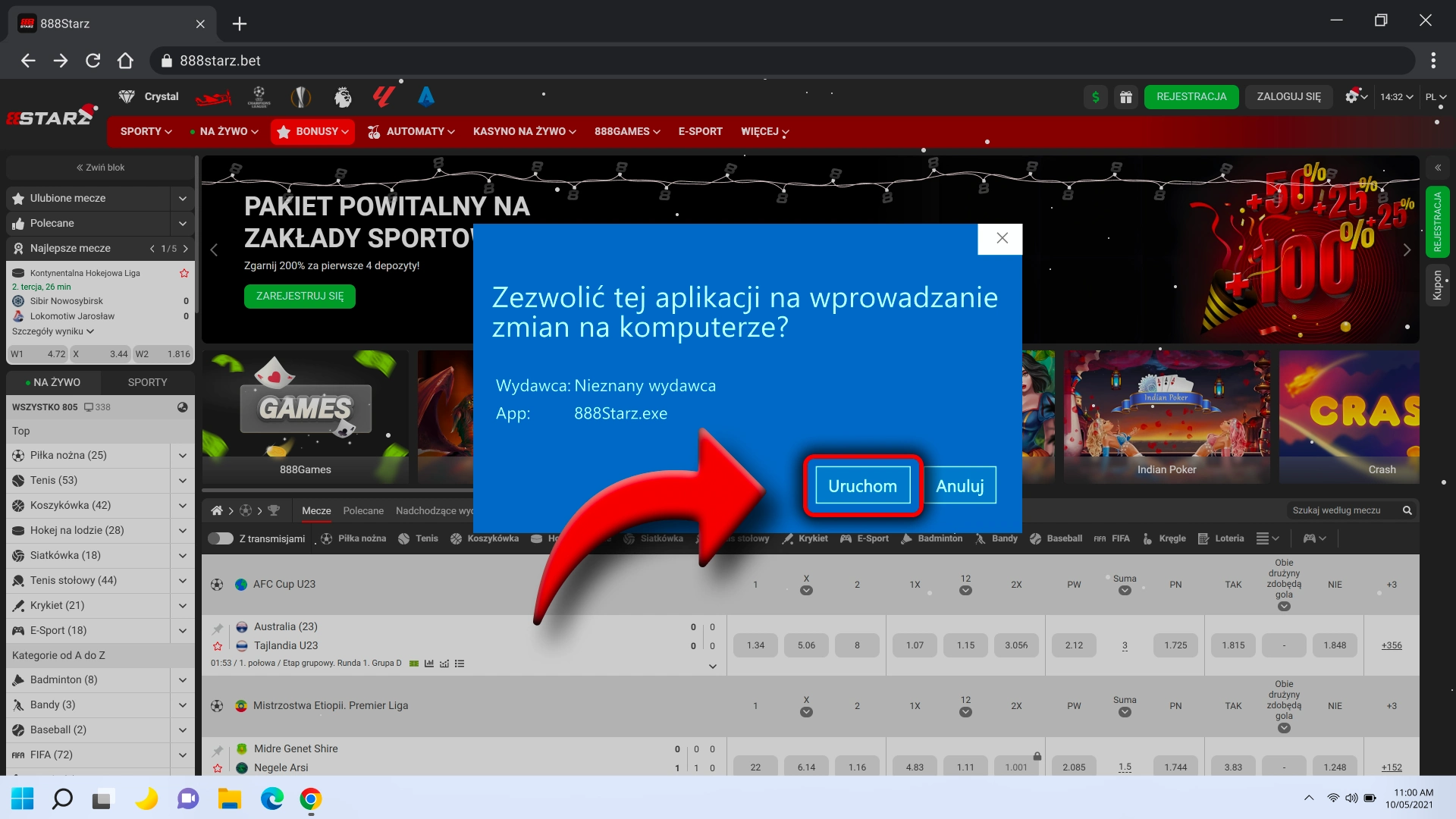Switch to the Polecane tab
Image resolution: width=1456 pixels, height=819 pixels.
(363, 510)
